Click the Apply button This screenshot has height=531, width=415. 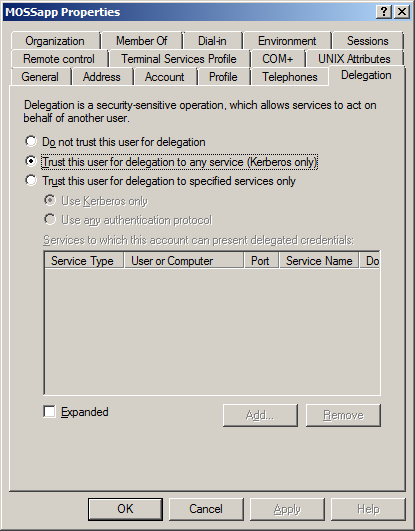[x=287, y=509]
